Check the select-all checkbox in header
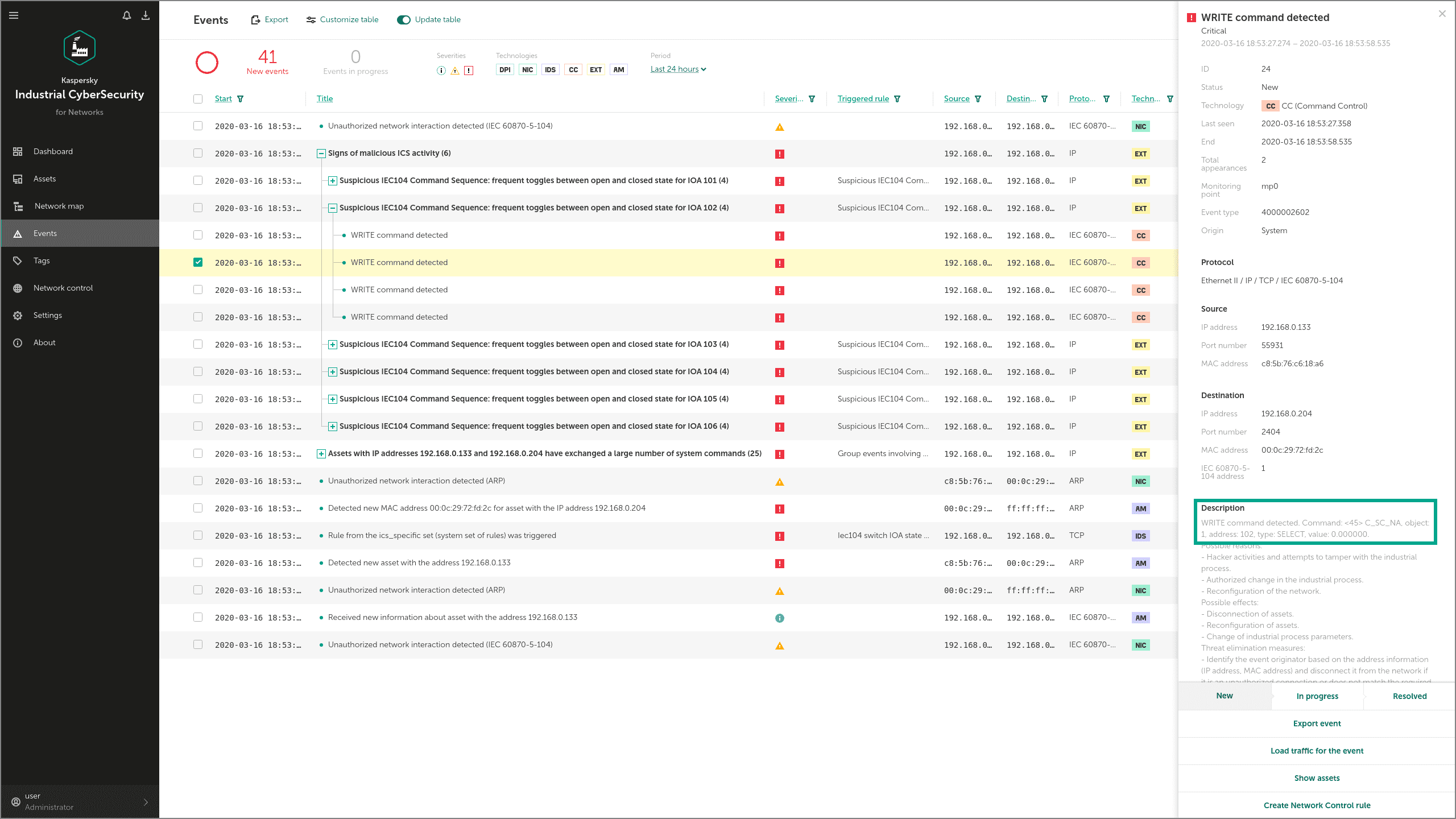Screen dimensions: 1456x819 point(198,99)
